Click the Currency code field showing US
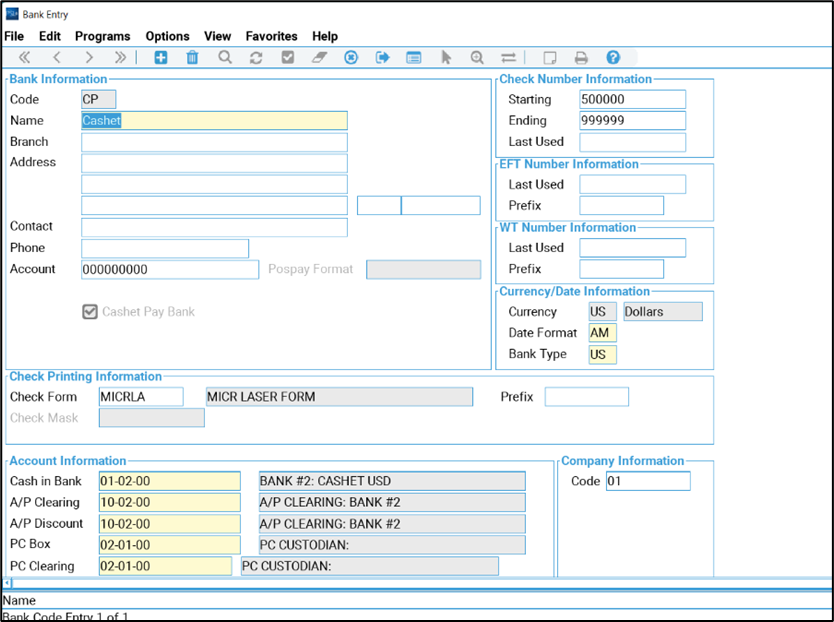834x622 pixels. tap(603, 312)
